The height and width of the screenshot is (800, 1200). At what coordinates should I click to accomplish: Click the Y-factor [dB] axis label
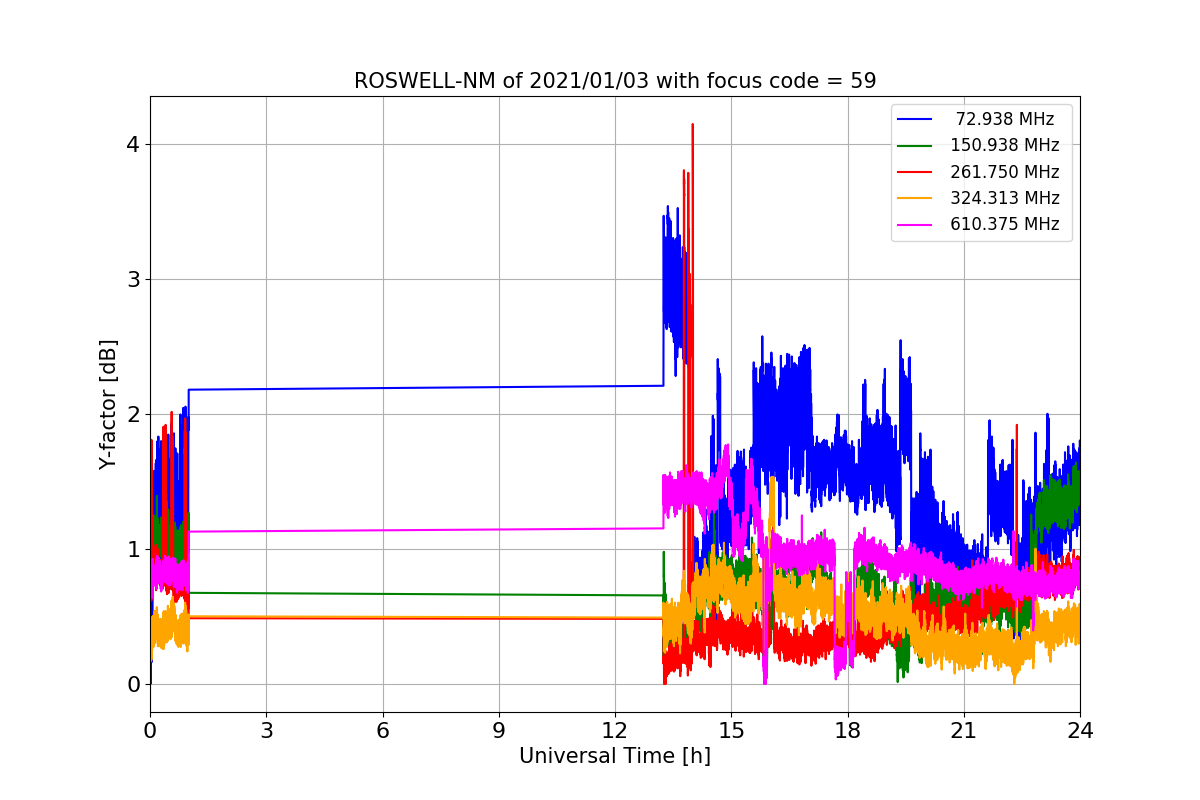point(108,404)
